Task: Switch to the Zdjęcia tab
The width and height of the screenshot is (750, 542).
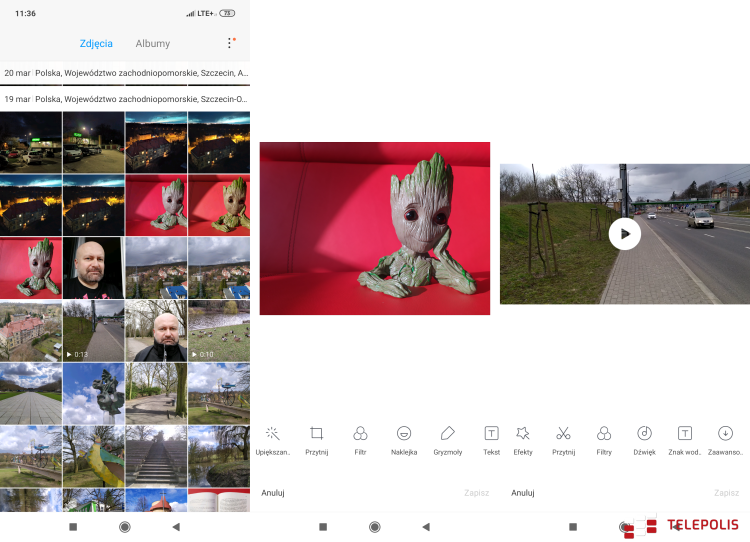Action: pos(96,44)
